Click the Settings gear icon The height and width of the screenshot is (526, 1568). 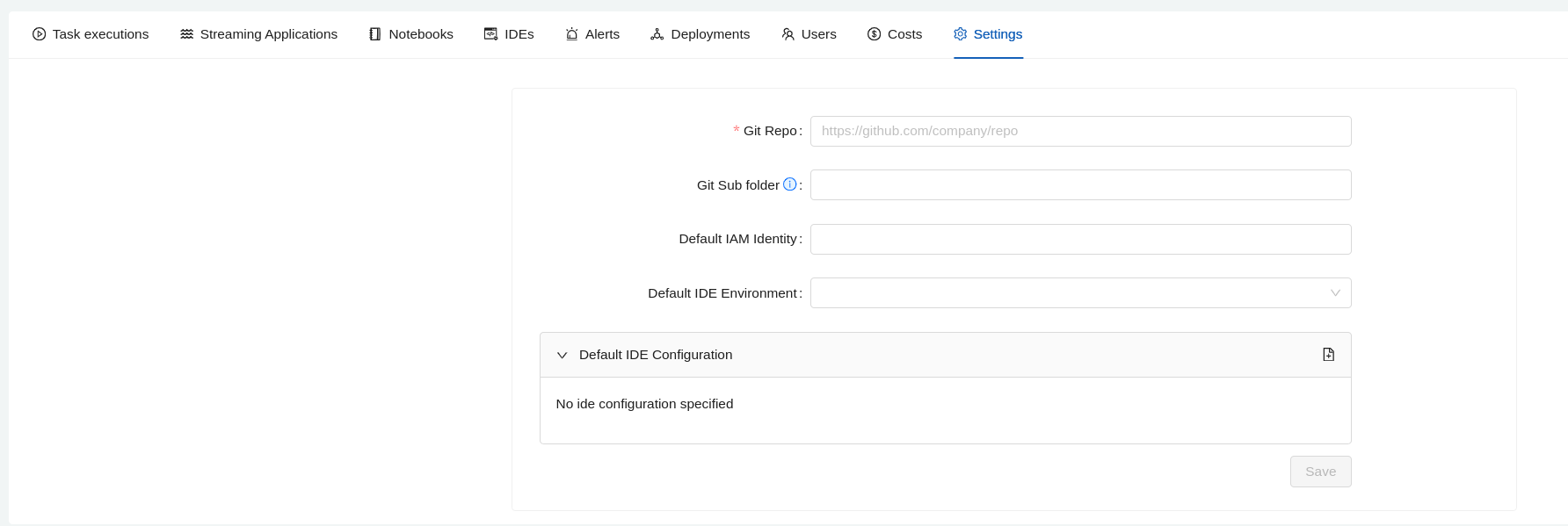pyautogui.click(x=960, y=34)
